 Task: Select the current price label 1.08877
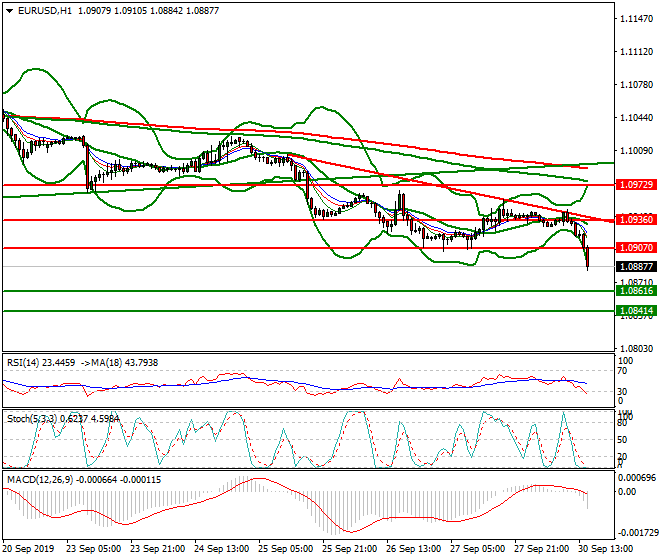636,267
